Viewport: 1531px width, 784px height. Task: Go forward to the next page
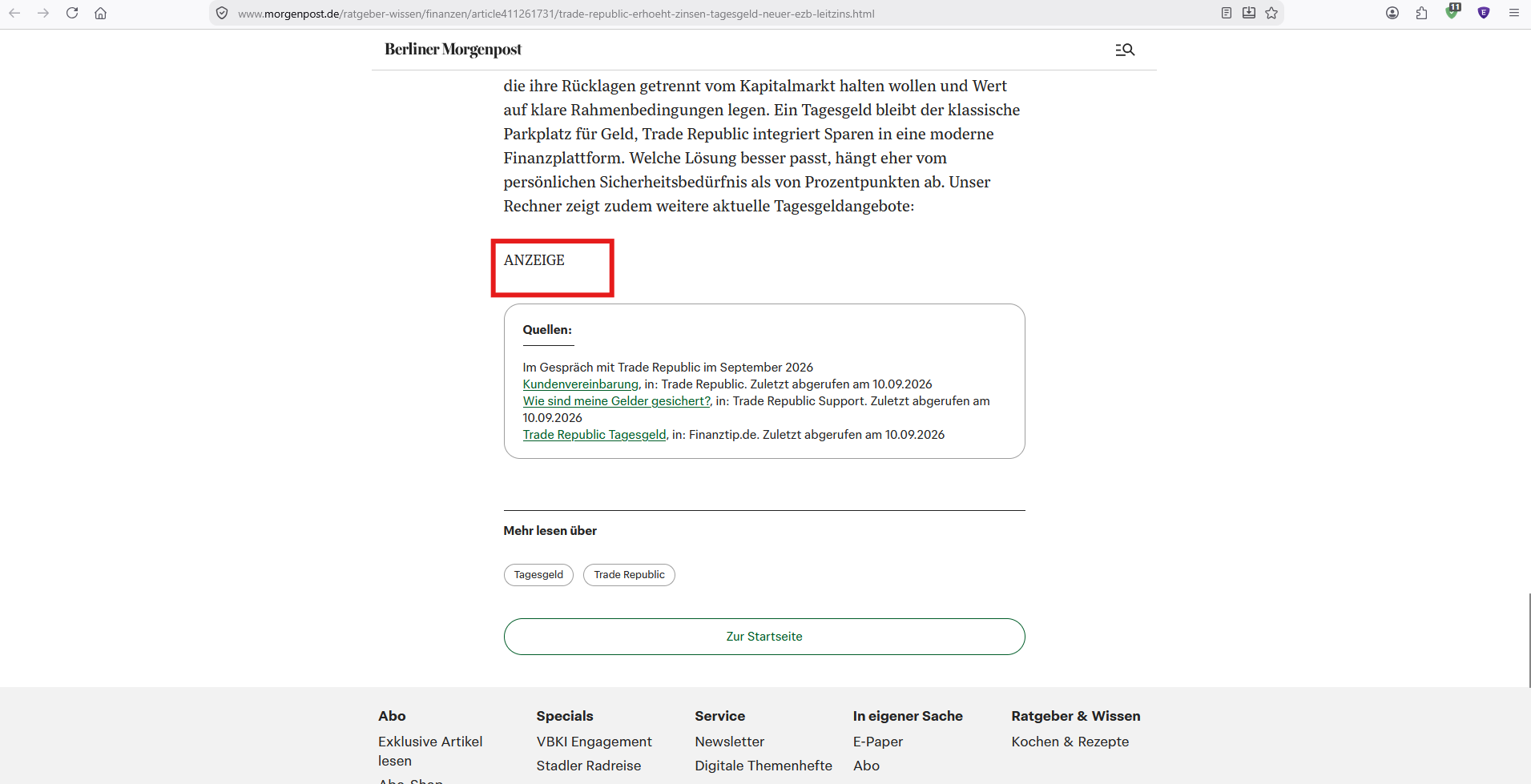pyautogui.click(x=43, y=13)
